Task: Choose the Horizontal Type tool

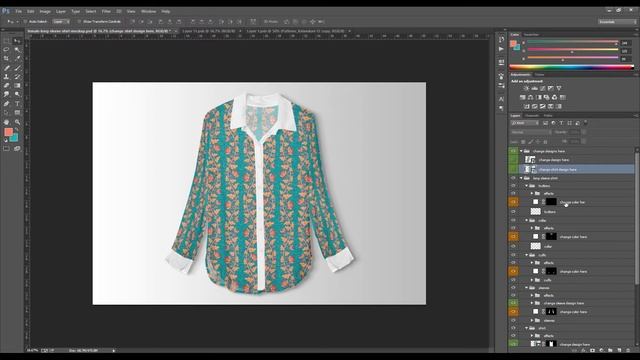Action: click(x=17, y=104)
